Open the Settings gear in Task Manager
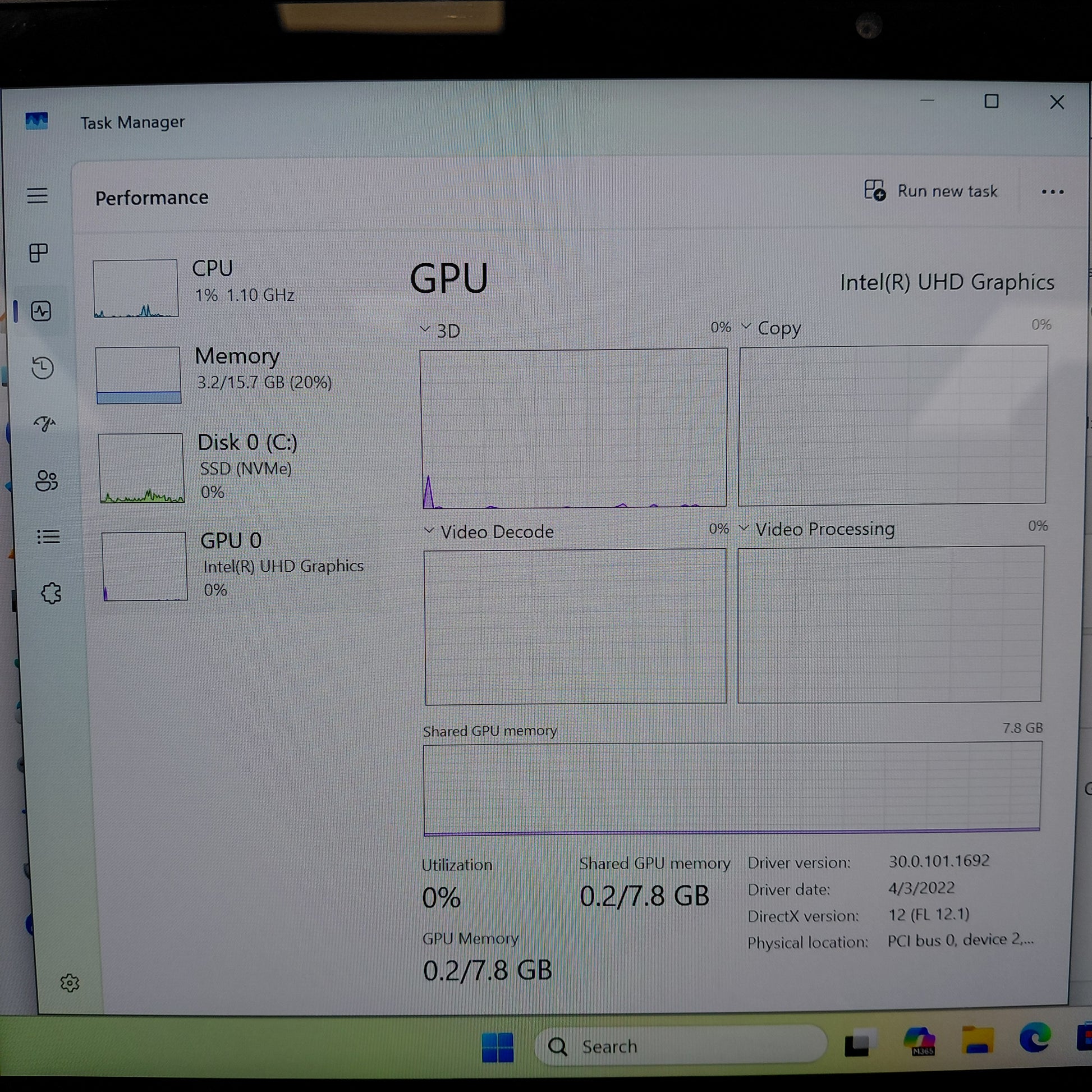 pos(70,983)
